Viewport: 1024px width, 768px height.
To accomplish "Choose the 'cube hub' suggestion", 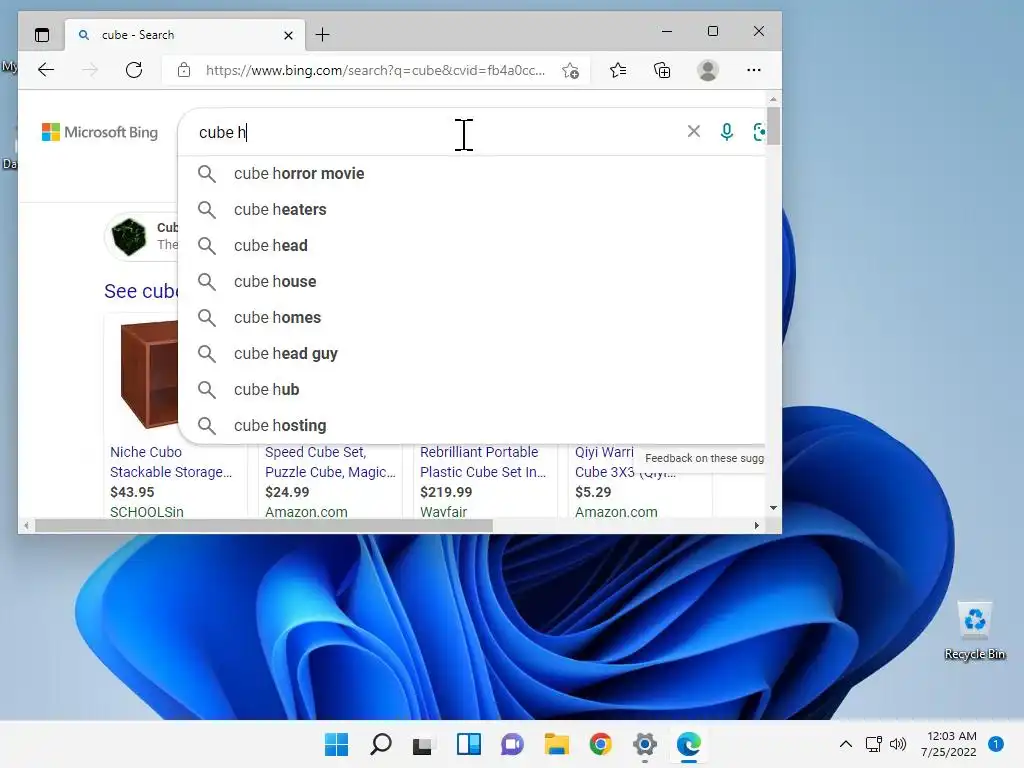I will click(x=472, y=389).
